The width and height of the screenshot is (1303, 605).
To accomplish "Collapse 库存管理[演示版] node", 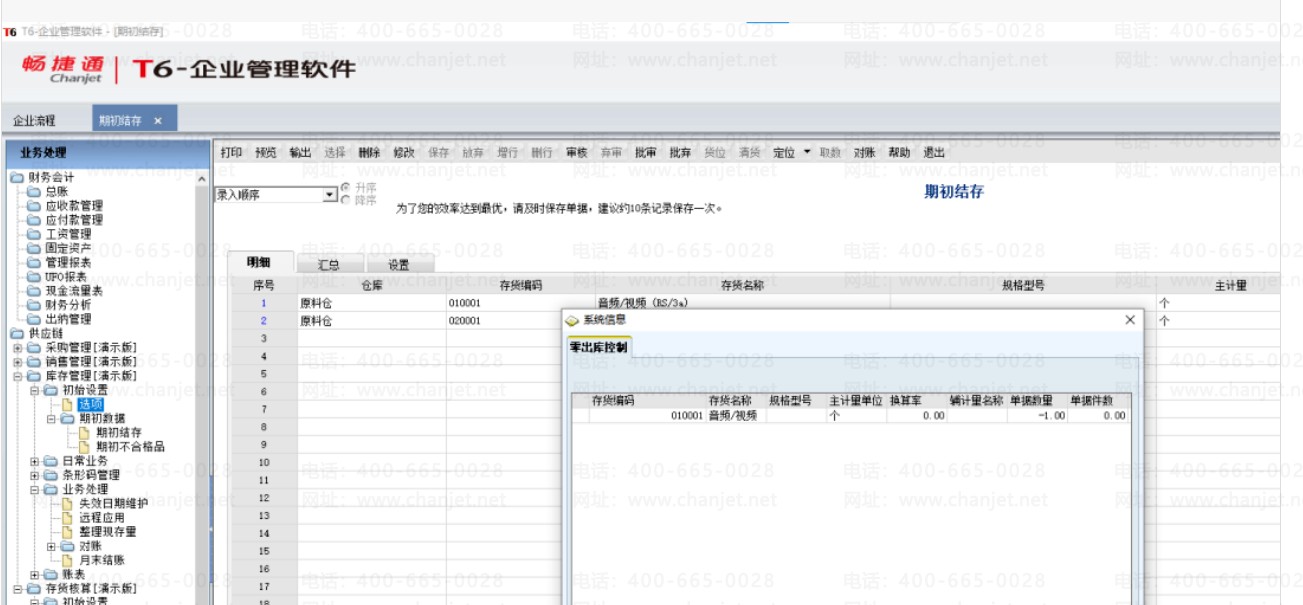I will (17, 376).
